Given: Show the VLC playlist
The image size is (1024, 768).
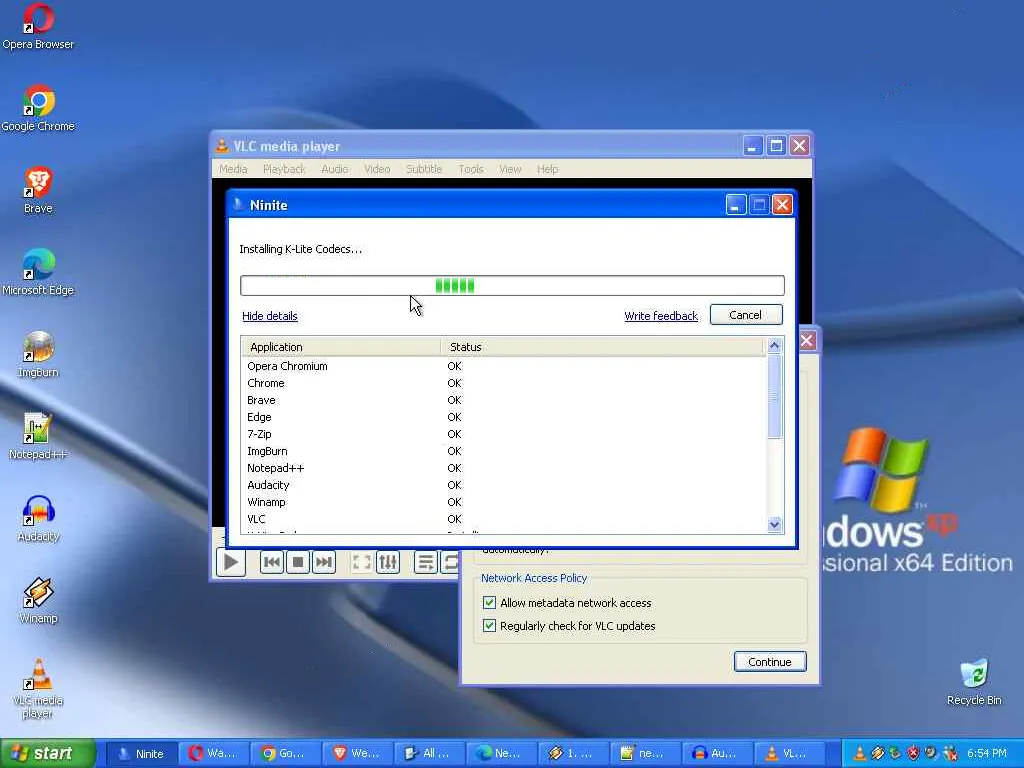Looking at the screenshot, I should coord(425,562).
